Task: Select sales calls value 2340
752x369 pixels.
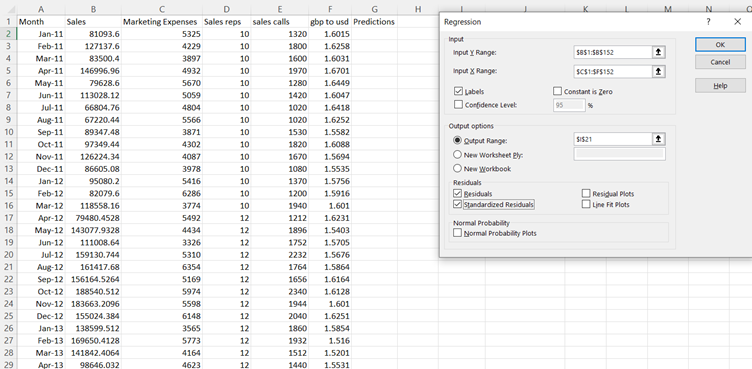Action: pyautogui.click(x=280, y=292)
